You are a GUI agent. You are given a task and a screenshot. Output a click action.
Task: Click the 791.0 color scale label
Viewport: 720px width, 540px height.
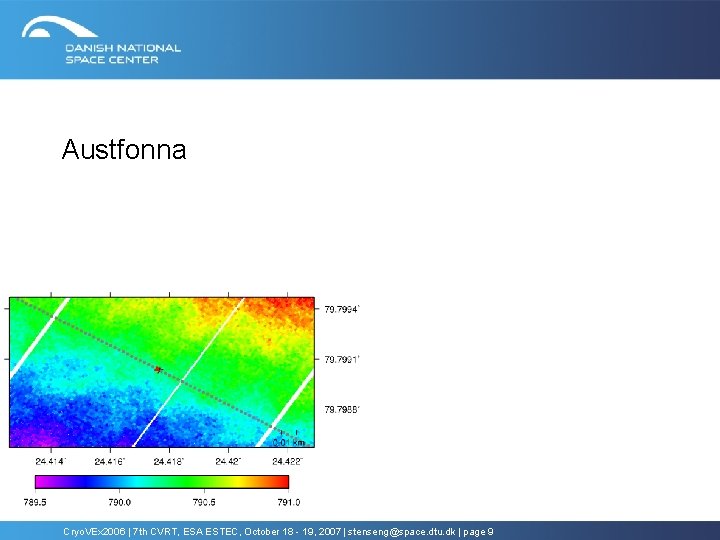click(x=289, y=502)
